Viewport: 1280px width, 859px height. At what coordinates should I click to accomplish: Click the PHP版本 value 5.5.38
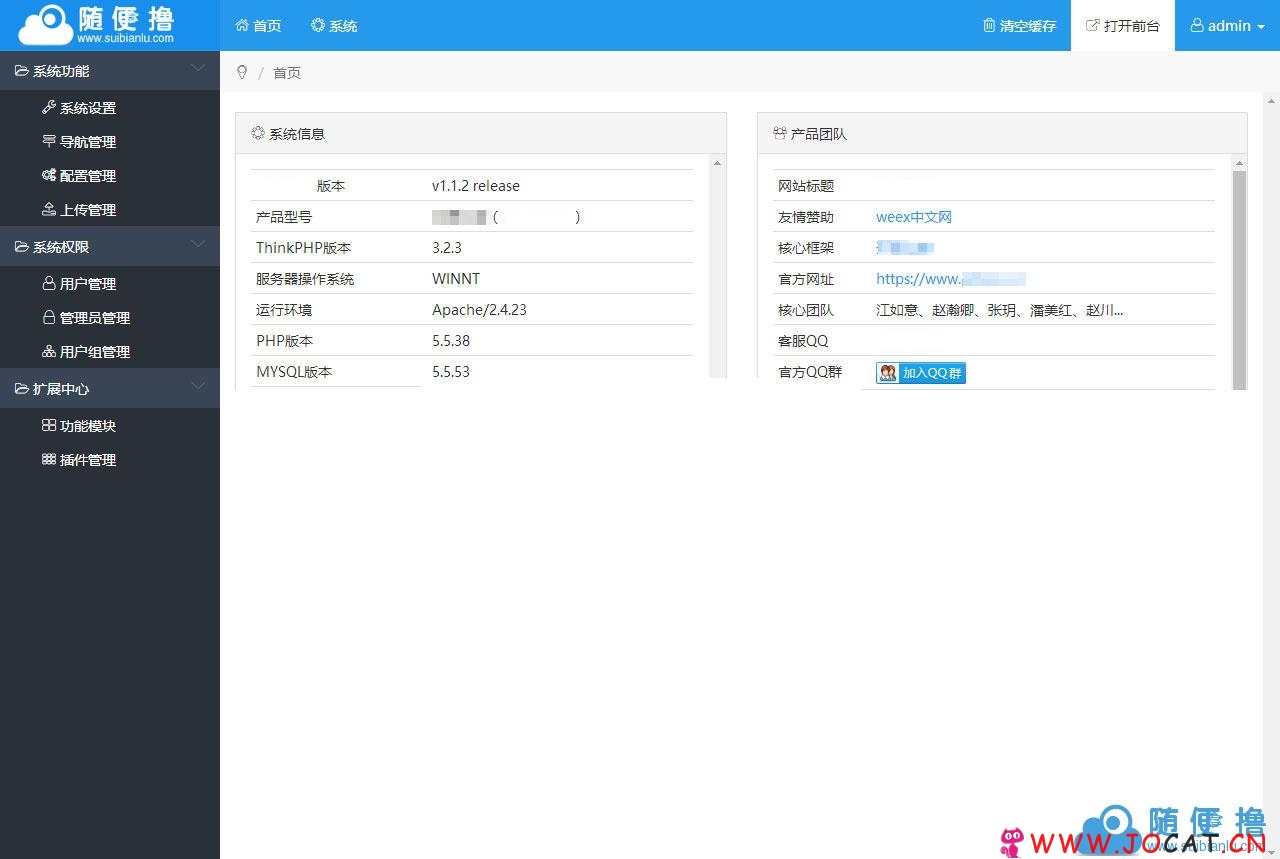coord(451,341)
